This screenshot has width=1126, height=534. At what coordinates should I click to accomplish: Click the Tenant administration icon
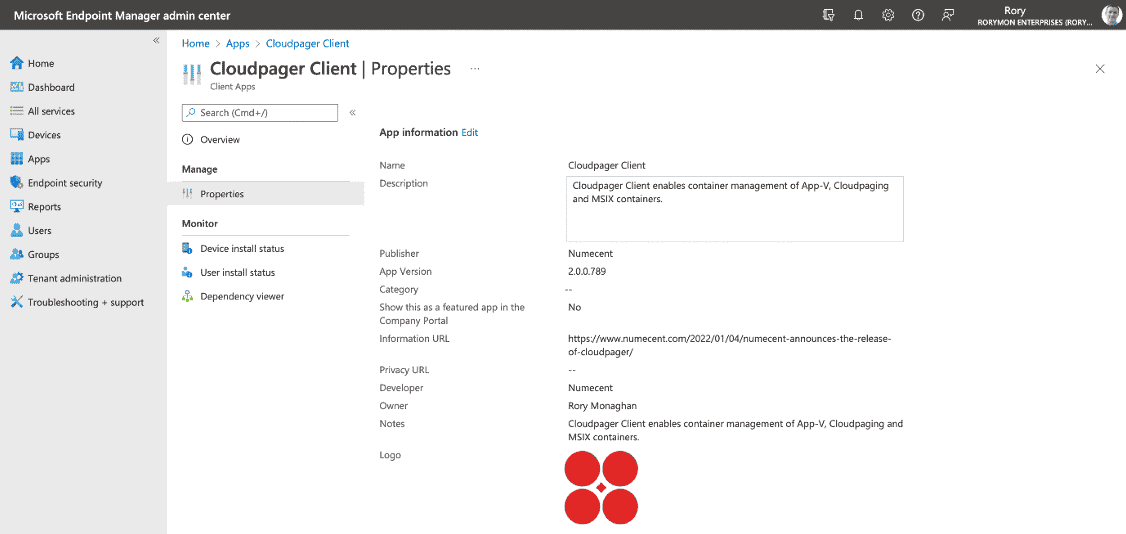tap(17, 278)
